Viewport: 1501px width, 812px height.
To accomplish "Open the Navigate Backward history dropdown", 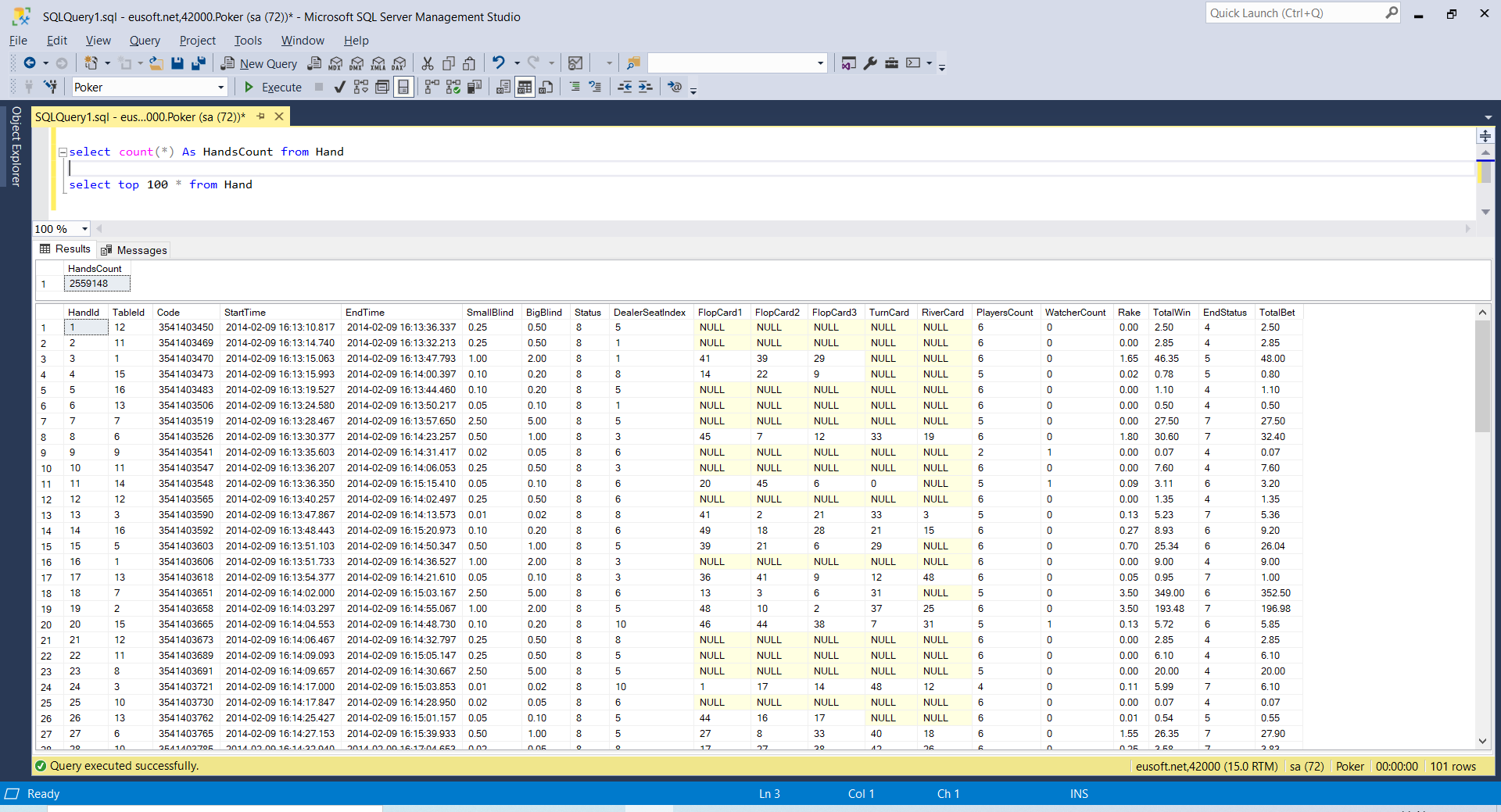I will [x=45, y=63].
